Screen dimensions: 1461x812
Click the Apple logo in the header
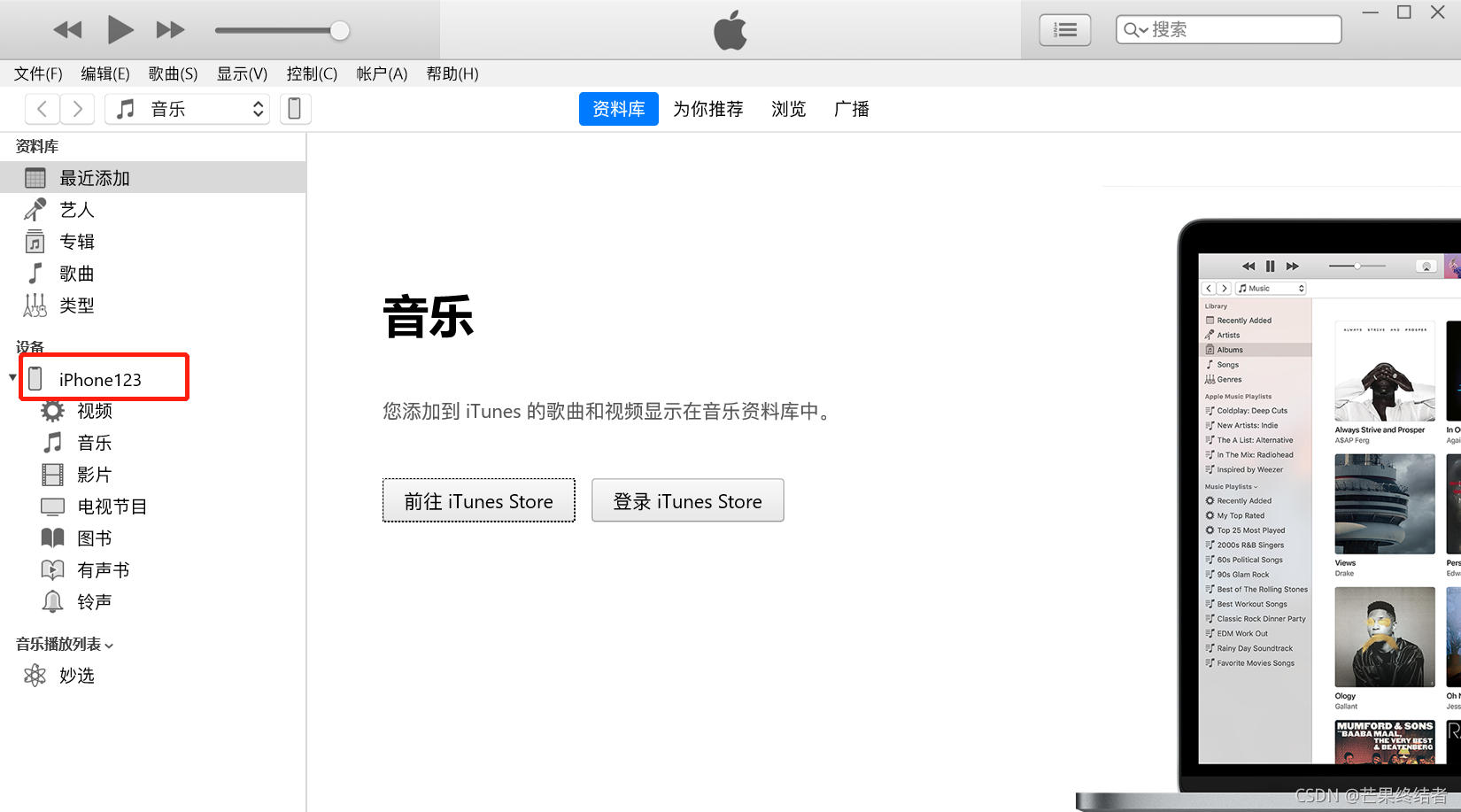click(730, 30)
